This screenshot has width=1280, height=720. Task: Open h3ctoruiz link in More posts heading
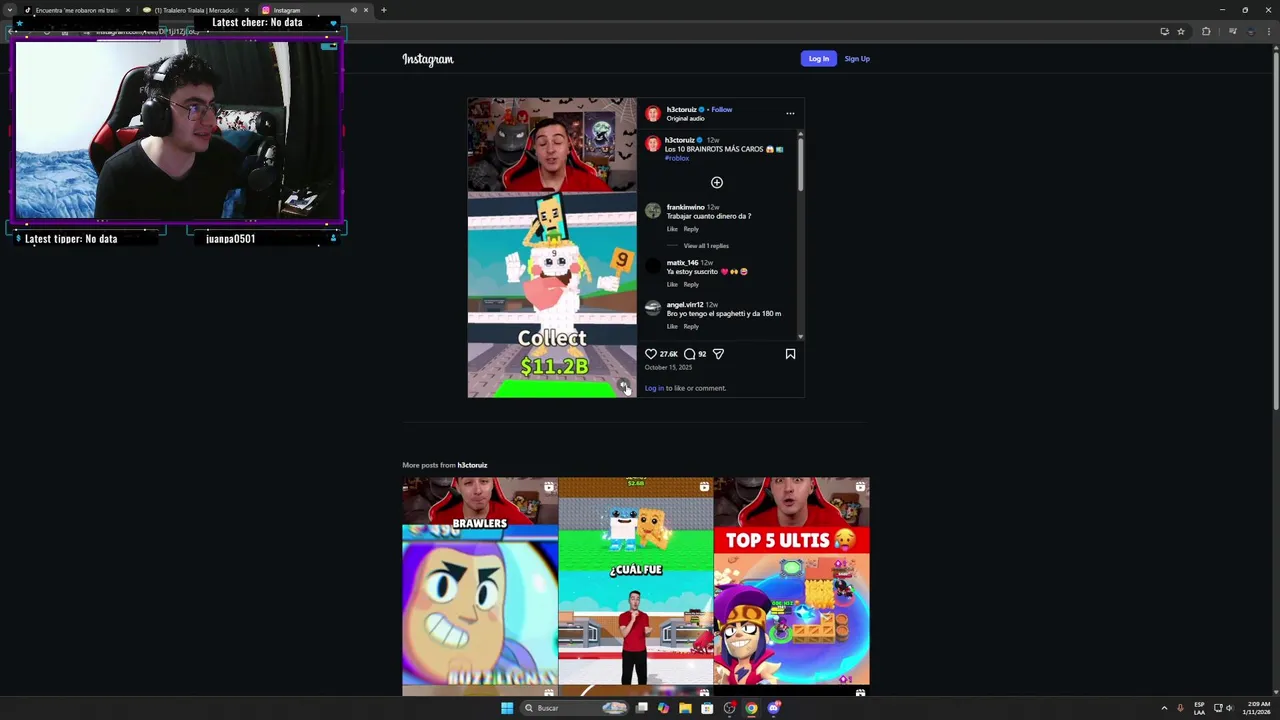[472, 465]
